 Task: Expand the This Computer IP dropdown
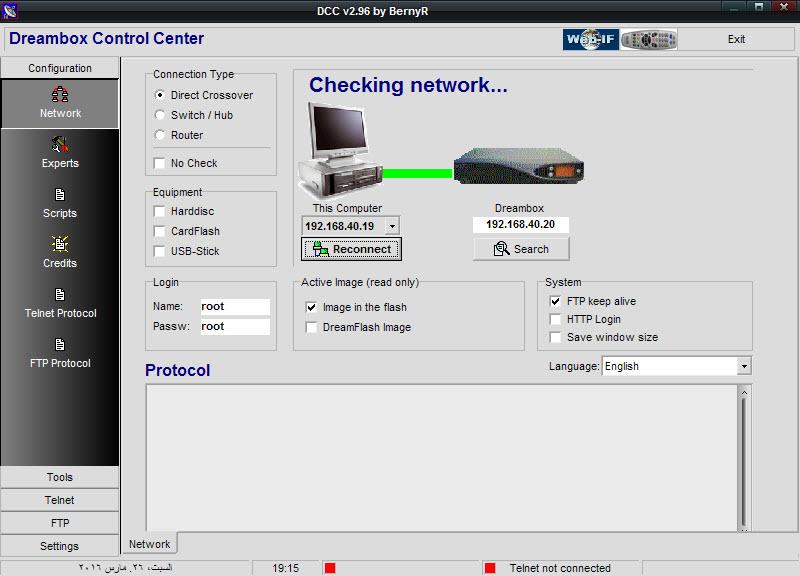tap(392, 226)
